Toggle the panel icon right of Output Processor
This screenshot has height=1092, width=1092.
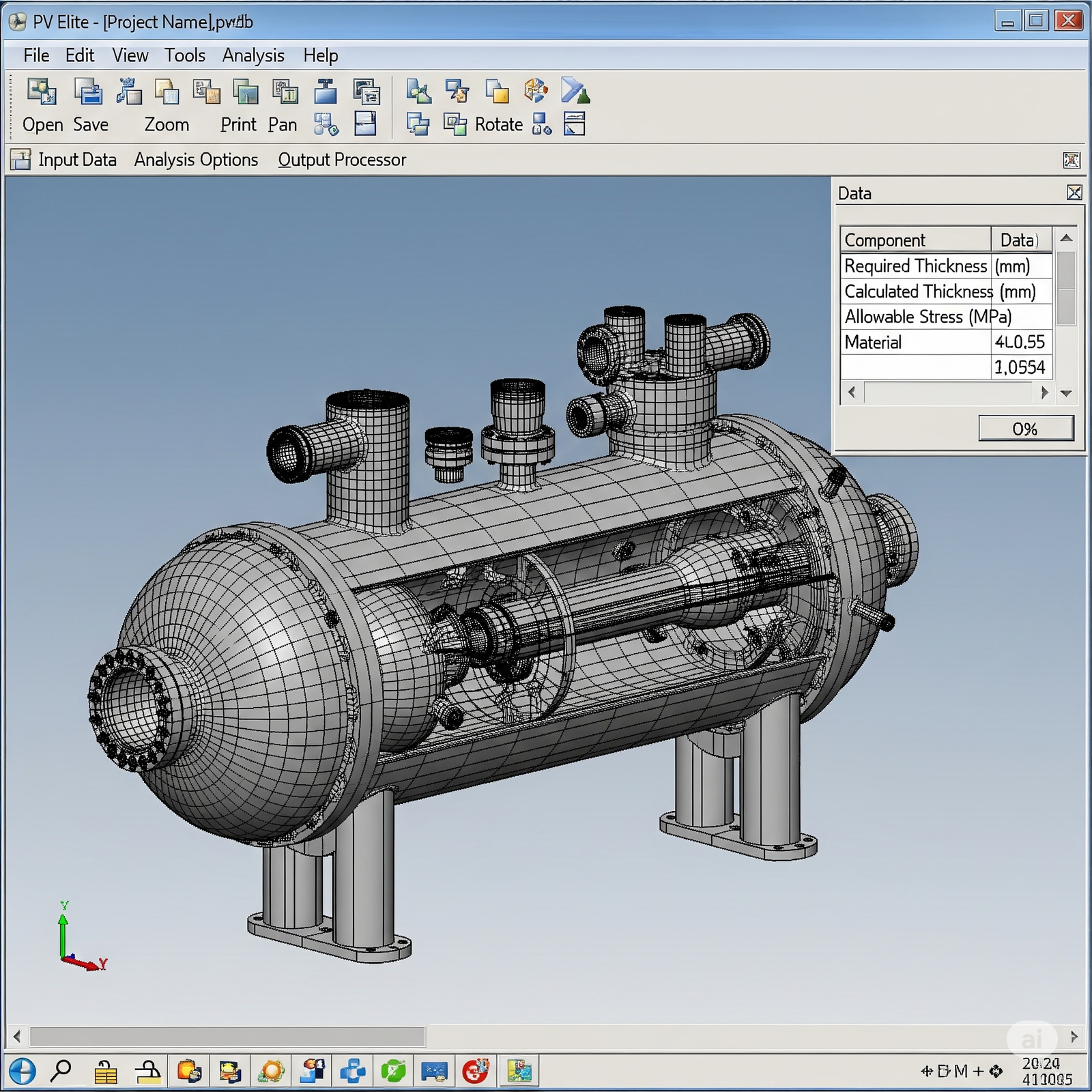pos(1072,160)
